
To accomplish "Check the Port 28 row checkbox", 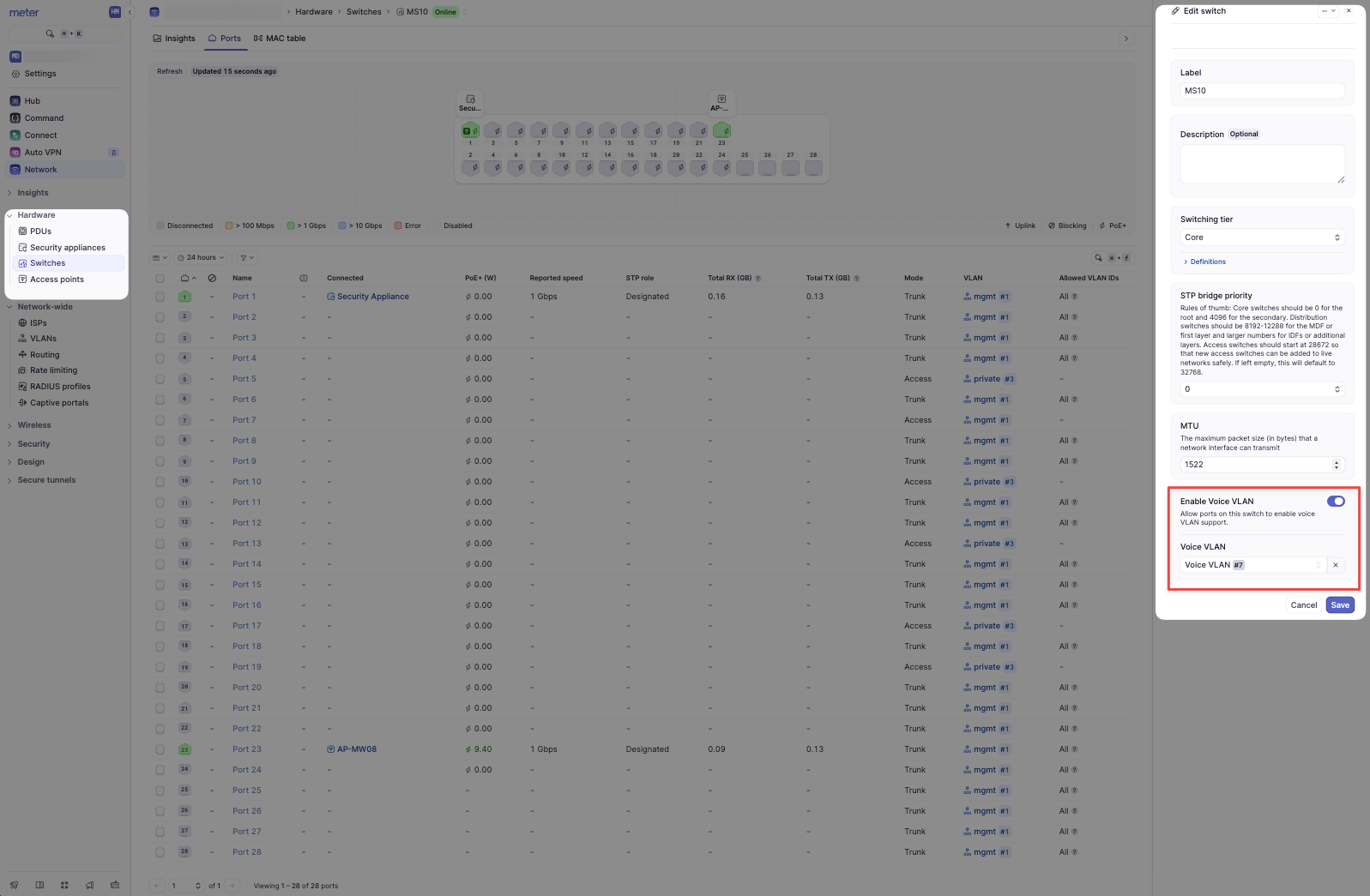I will click(x=160, y=852).
